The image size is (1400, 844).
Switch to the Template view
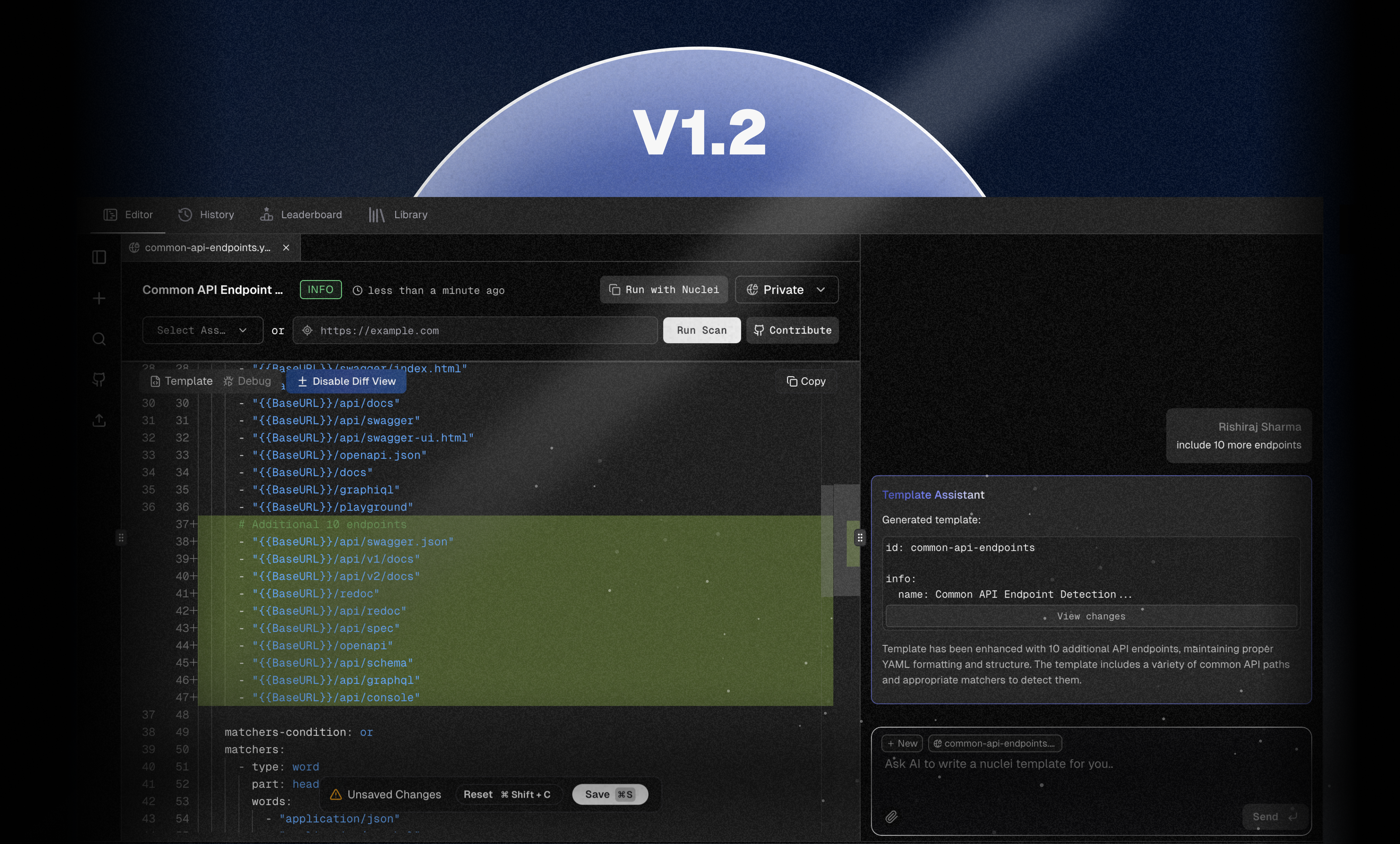(x=181, y=381)
